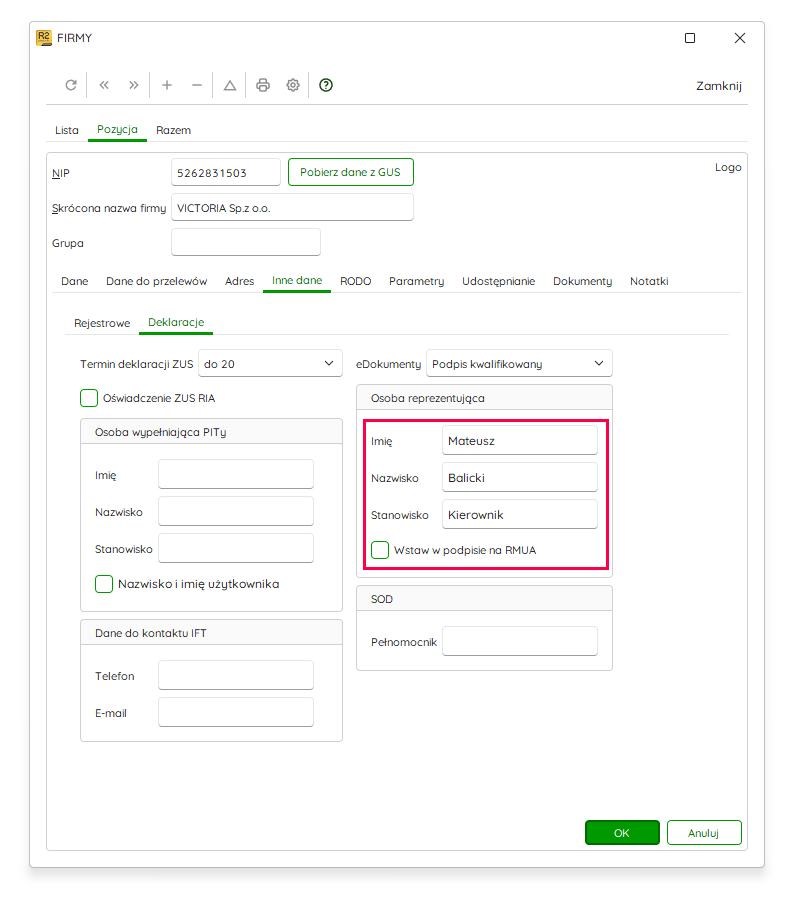
Task: Open the eDokumenty Podpis kwalifikowany dropdown
Action: point(519,364)
